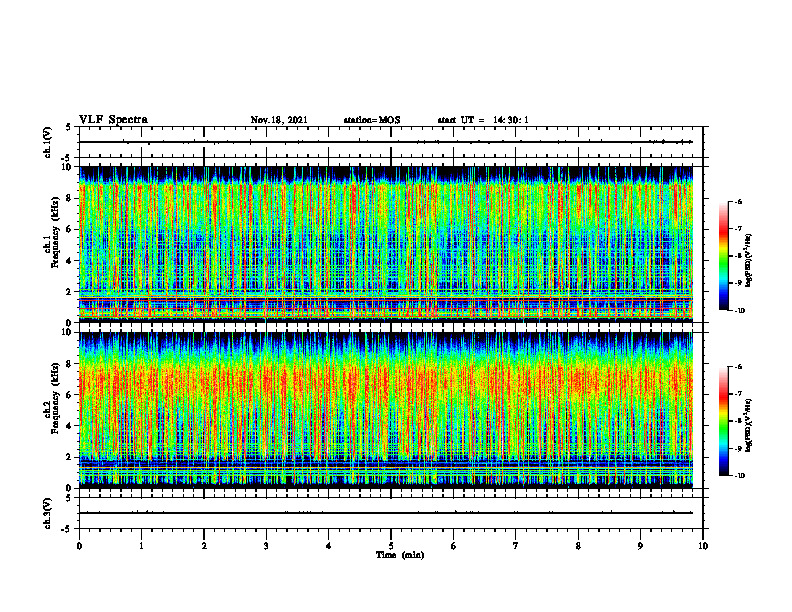Click time axis tick label "8"
Viewport: 792px width, 612px height.
[578, 546]
